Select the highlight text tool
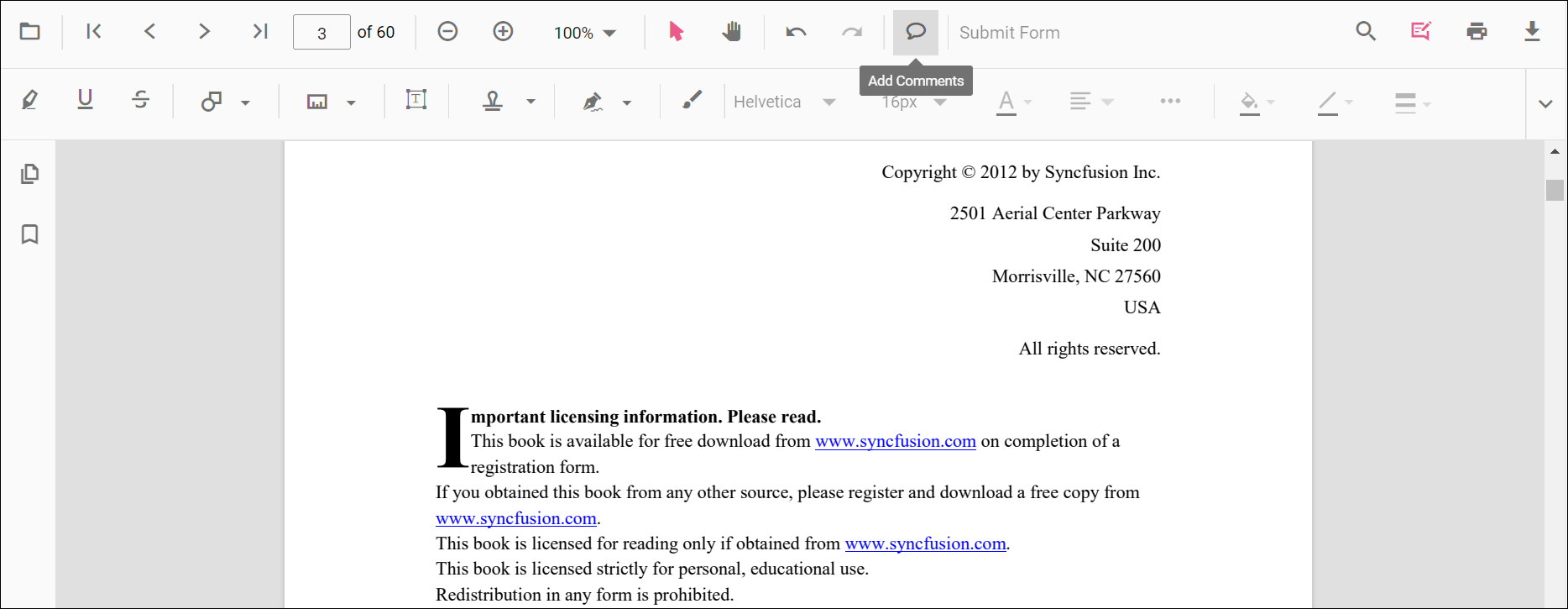This screenshot has height=609, width=1568. [29, 101]
